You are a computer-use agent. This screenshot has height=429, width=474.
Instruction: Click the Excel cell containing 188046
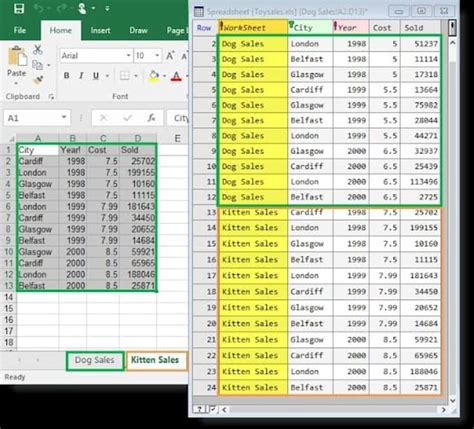coord(138,275)
